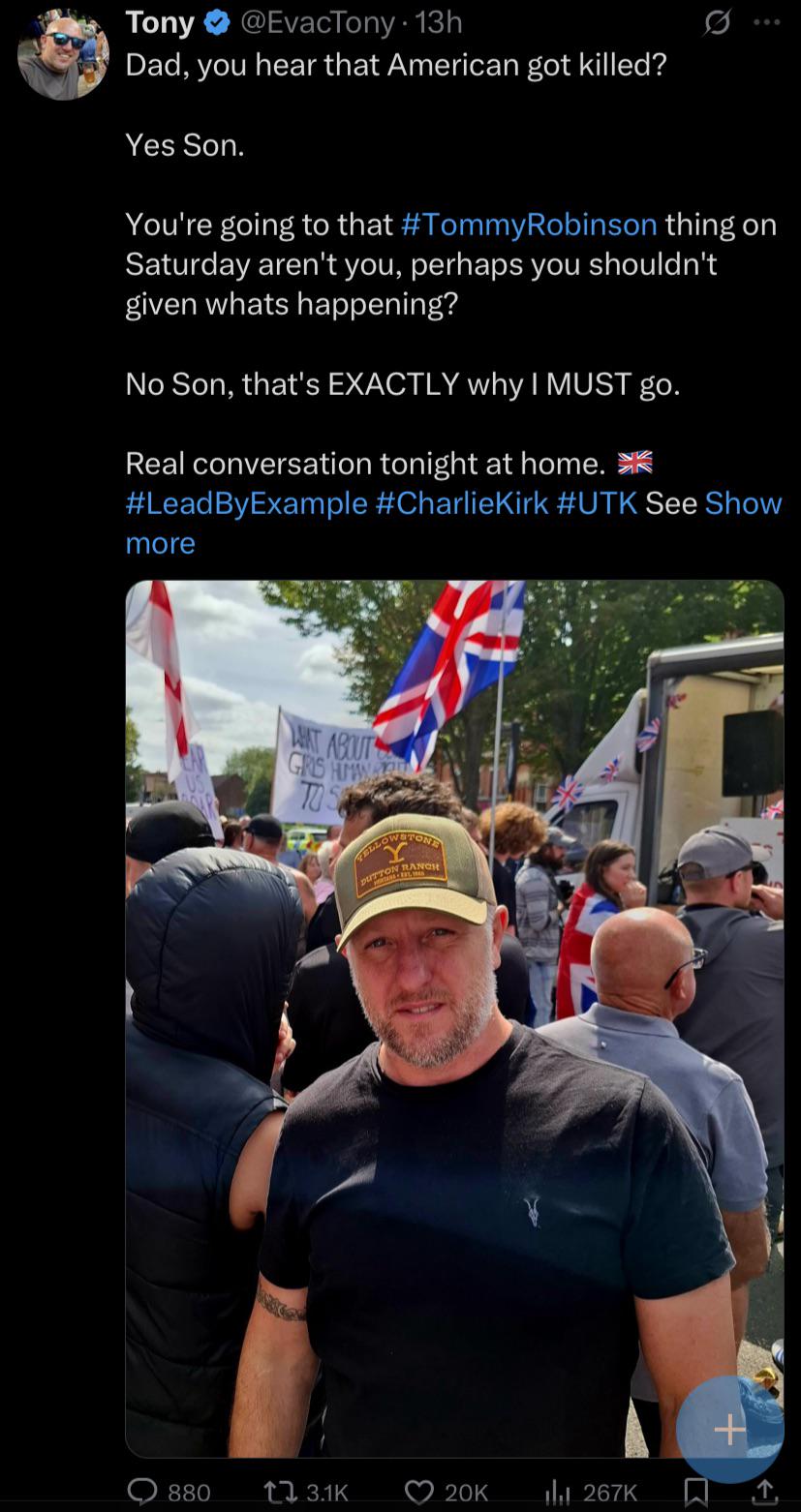Expand post with Show more

[x=453, y=523]
